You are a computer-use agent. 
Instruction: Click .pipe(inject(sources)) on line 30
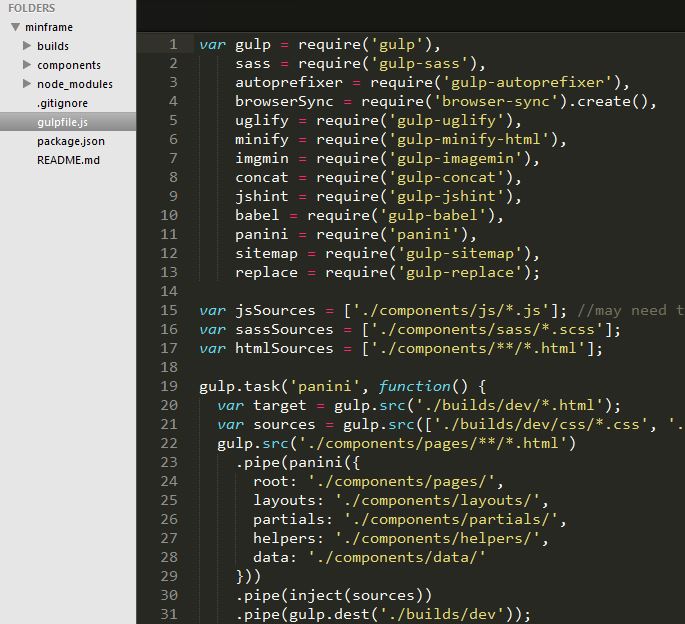pyautogui.click(x=334, y=595)
